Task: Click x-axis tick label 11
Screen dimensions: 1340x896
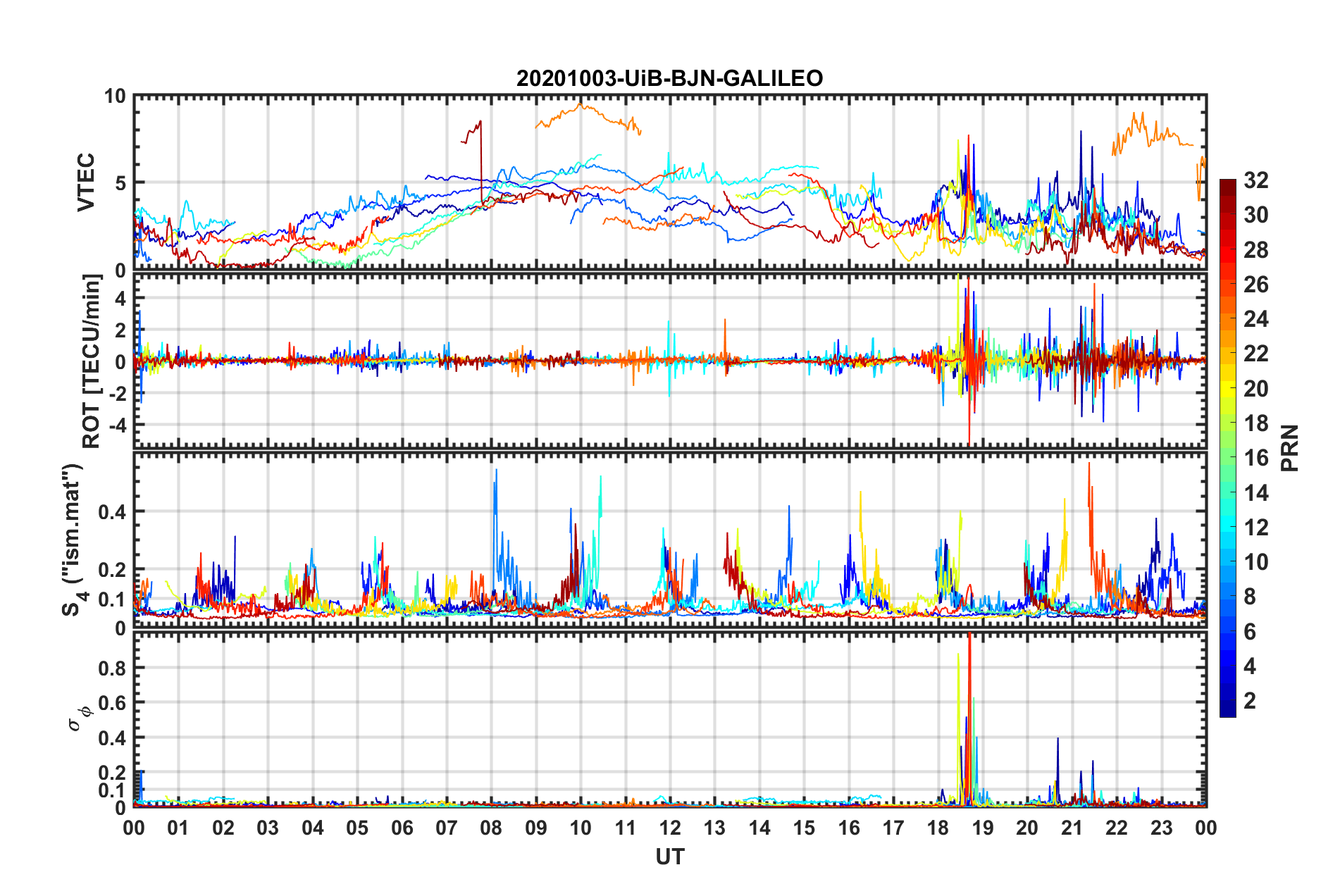Action: [626, 828]
